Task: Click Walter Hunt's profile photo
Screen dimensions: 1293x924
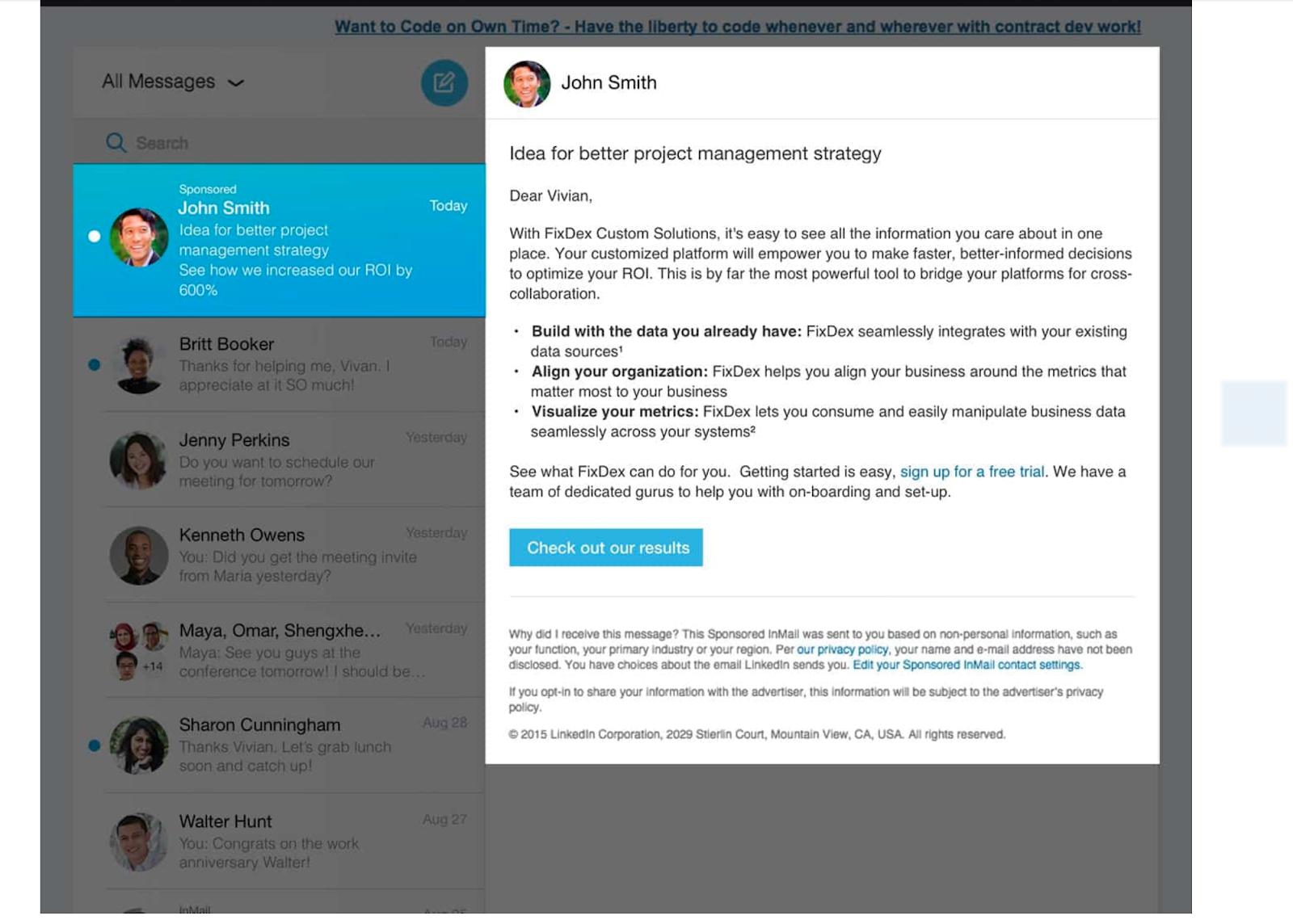Action: pyautogui.click(x=138, y=842)
